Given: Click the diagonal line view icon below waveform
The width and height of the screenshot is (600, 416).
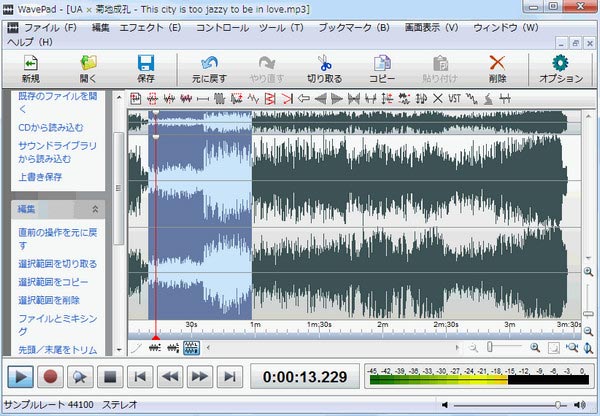Looking at the screenshot, I should tap(136, 348).
